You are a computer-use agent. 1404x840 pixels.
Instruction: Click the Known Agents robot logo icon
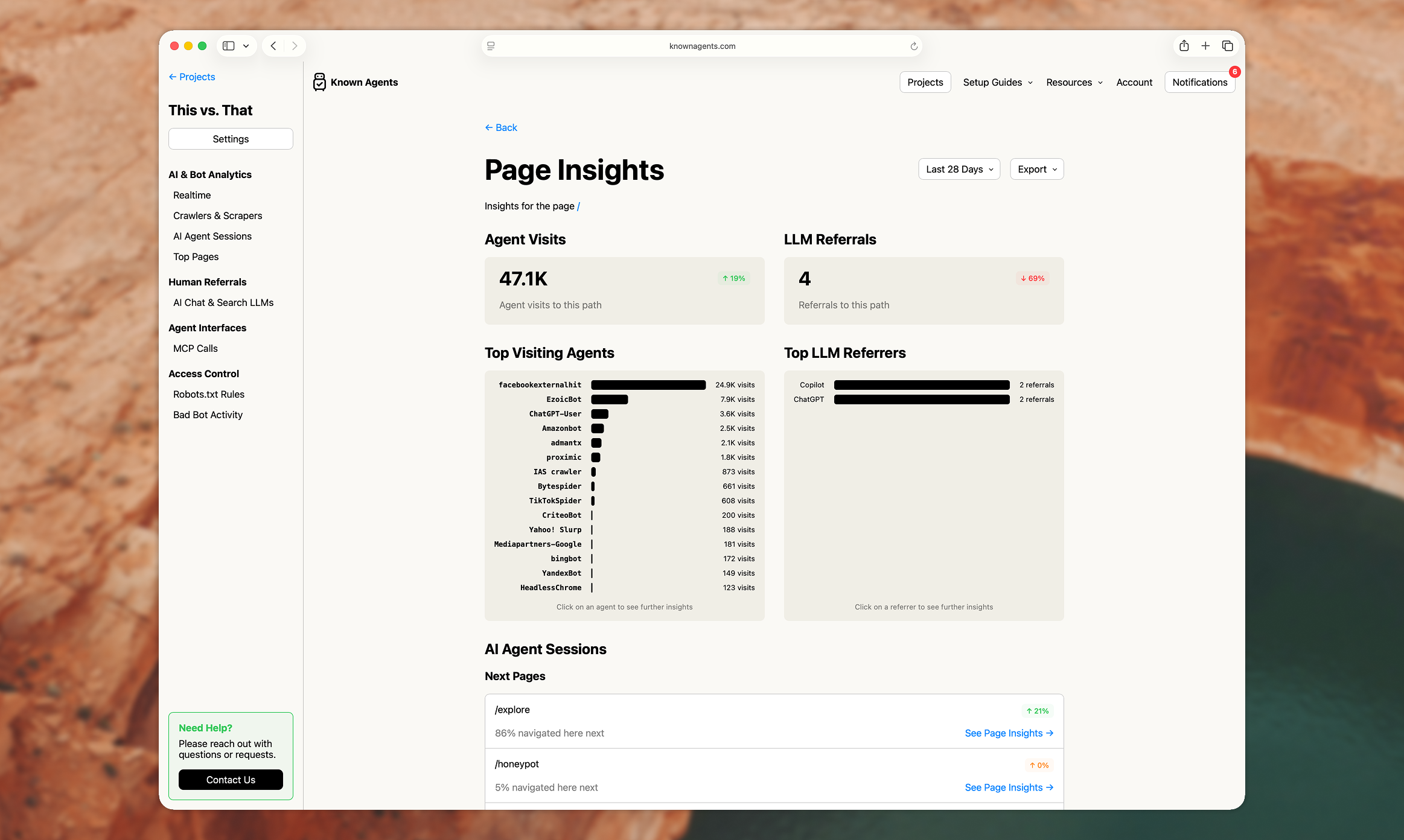point(319,82)
